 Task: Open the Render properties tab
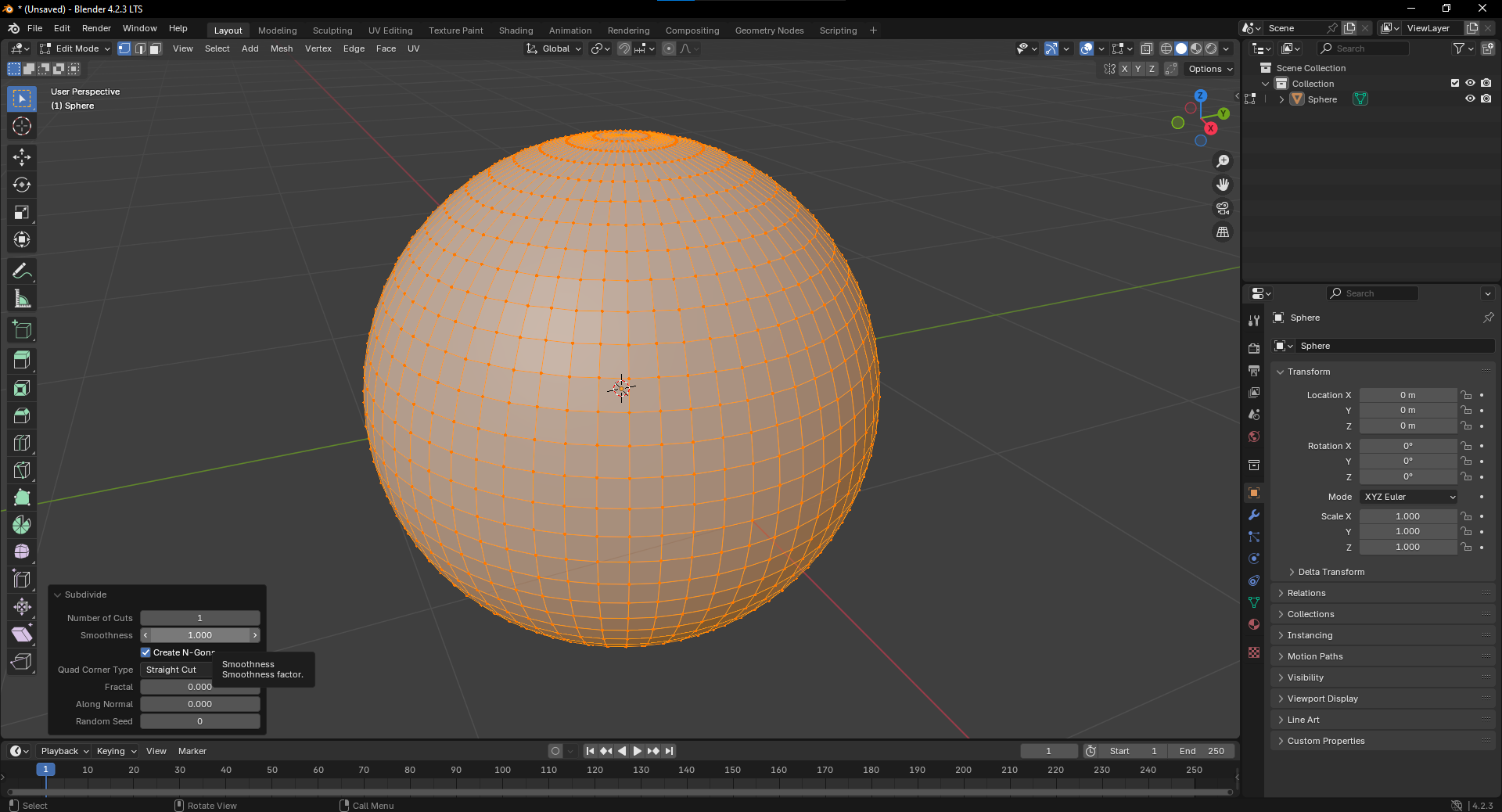pos(1253,347)
